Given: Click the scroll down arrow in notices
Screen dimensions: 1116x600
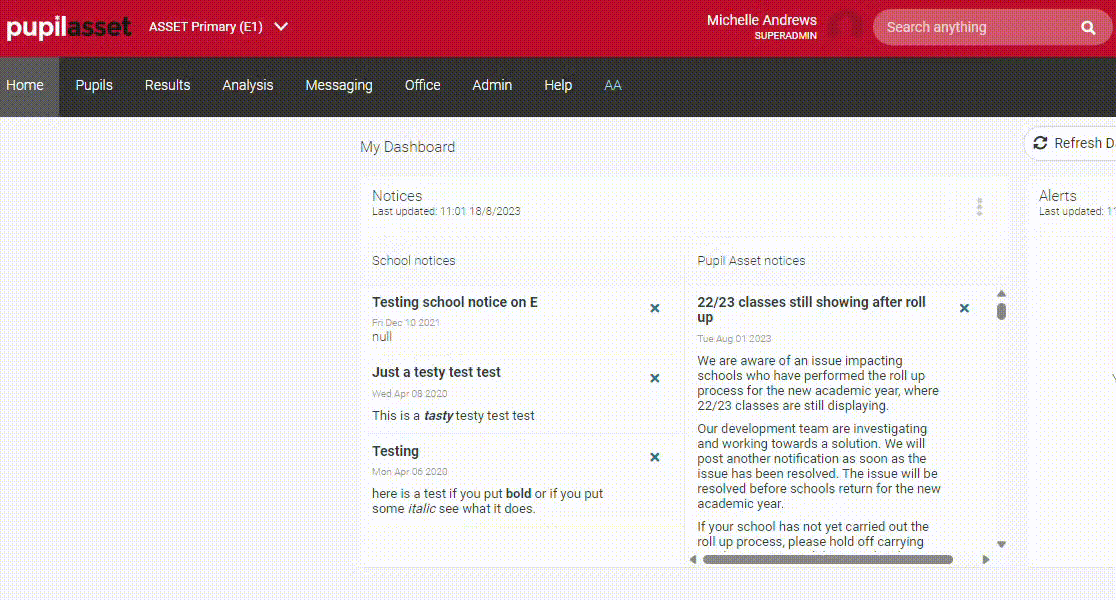Looking at the screenshot, I should pyautogui.click(x=1001, y=545).
